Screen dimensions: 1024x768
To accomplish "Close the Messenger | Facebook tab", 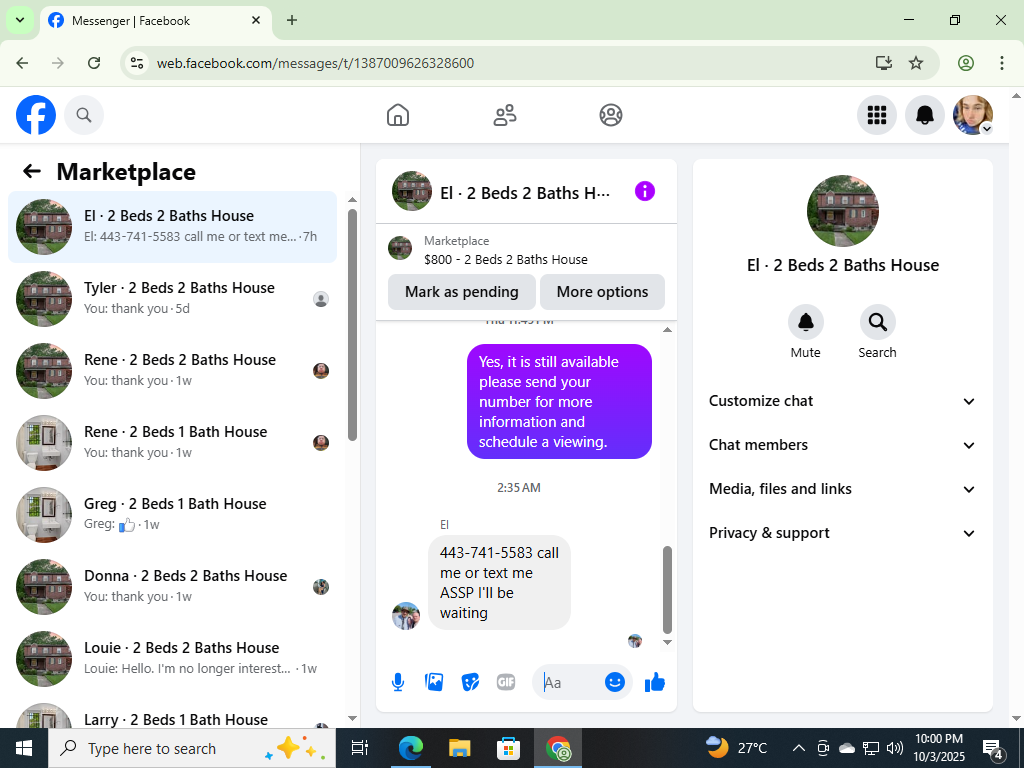I will 256,20.
